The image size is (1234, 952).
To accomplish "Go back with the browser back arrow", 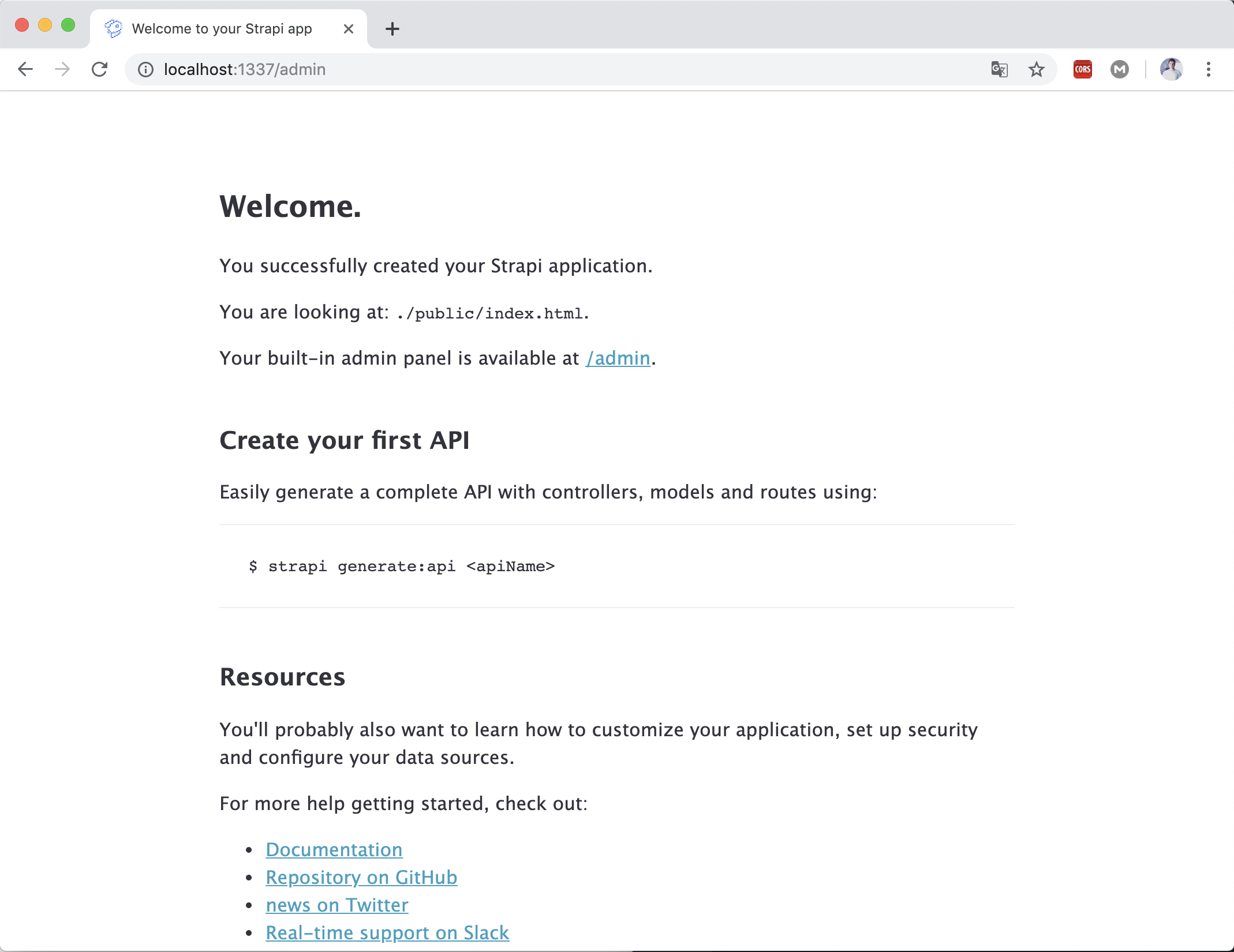I will click(x=25, y=69).
